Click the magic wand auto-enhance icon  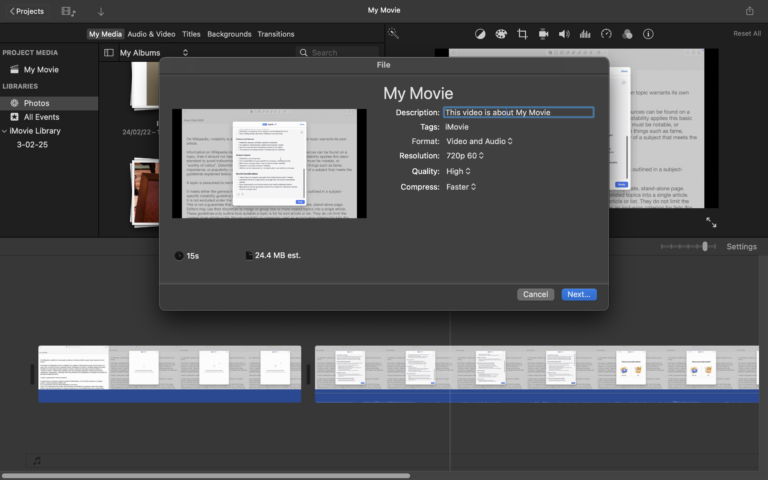394,34
